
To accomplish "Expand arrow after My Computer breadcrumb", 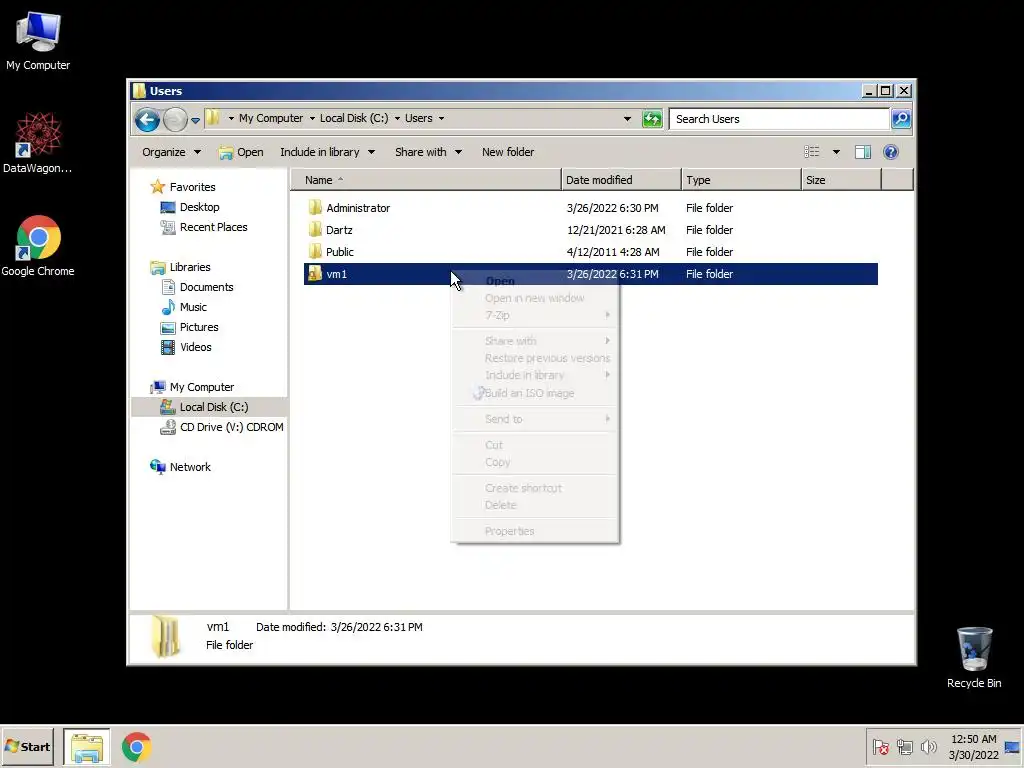I will click(312, 119).
